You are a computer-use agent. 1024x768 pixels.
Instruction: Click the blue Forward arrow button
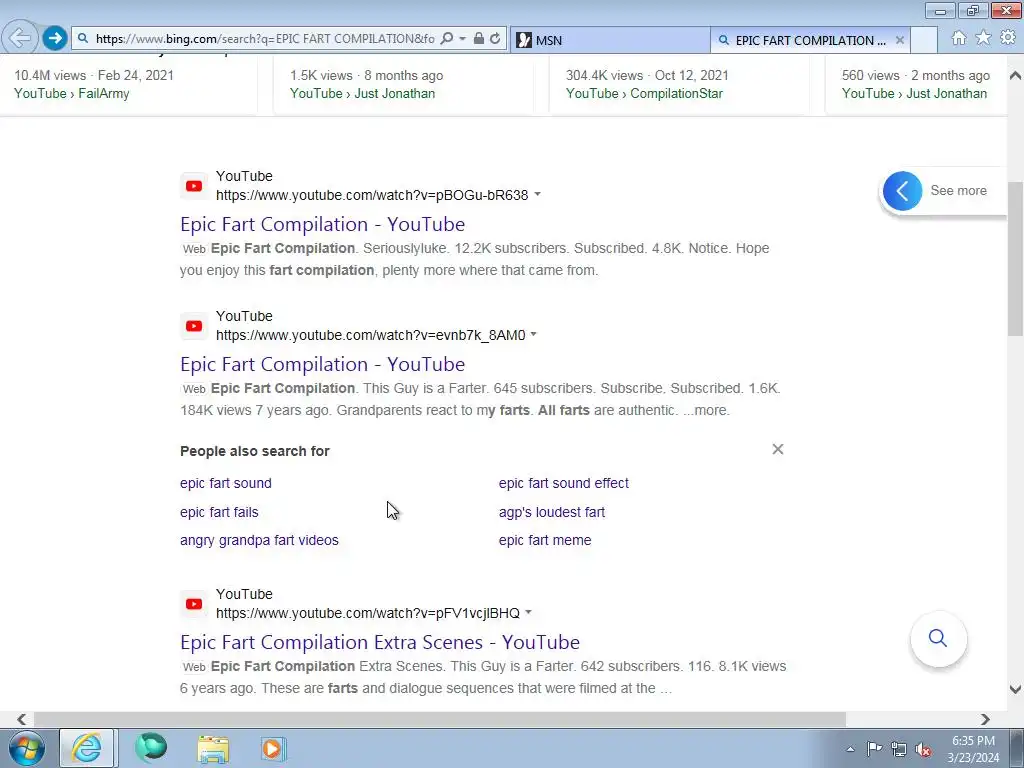55,38
